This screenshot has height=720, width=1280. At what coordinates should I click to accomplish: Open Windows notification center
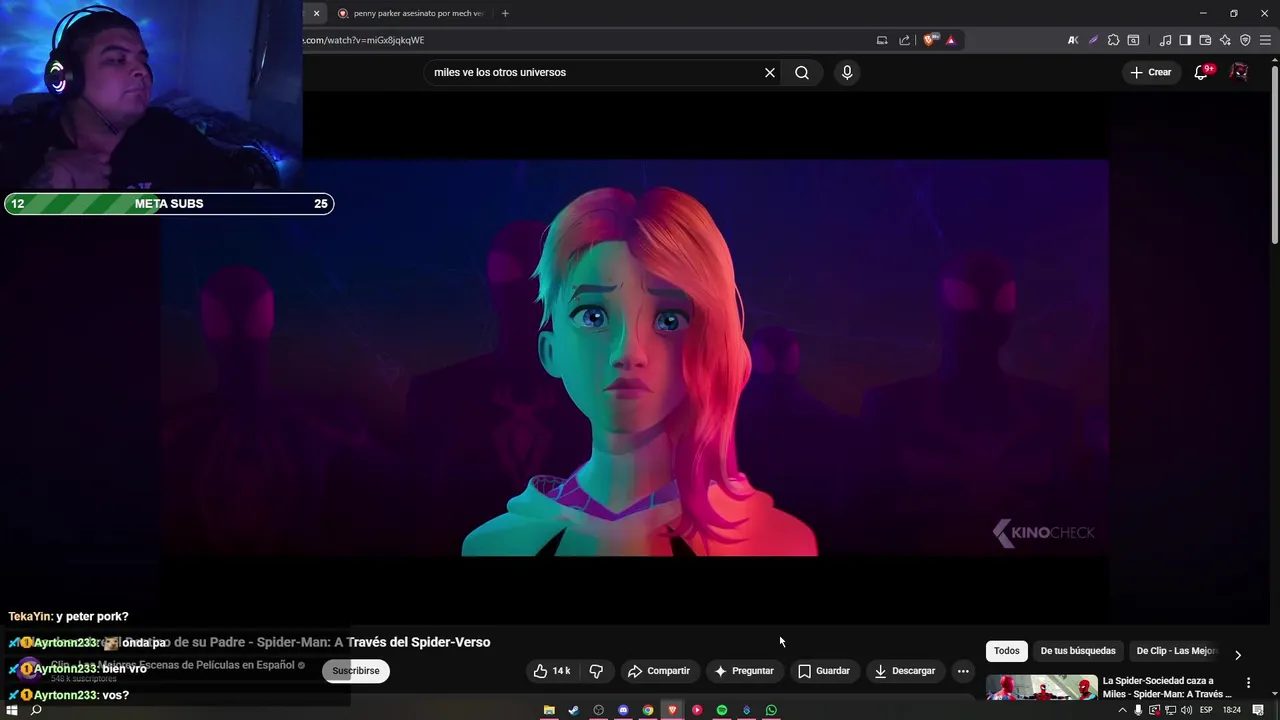coord(1258,710)
